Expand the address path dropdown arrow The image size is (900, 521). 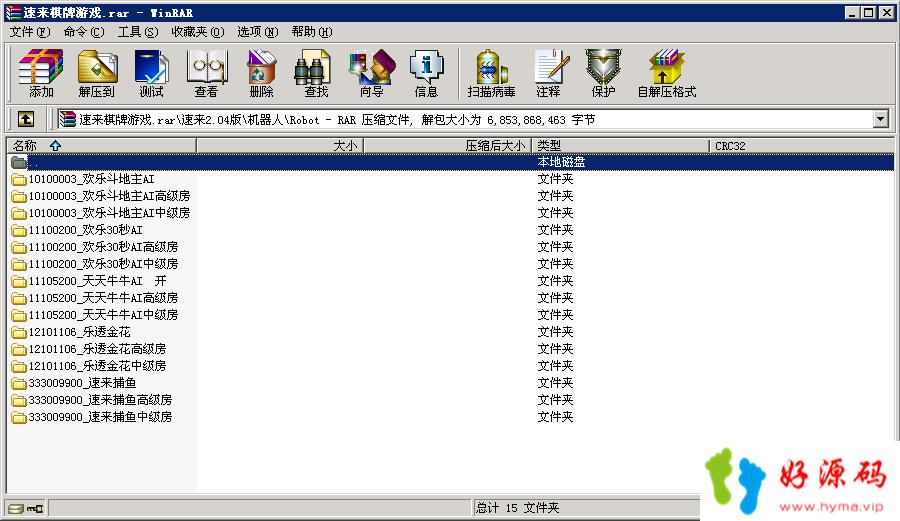[881, 119]
